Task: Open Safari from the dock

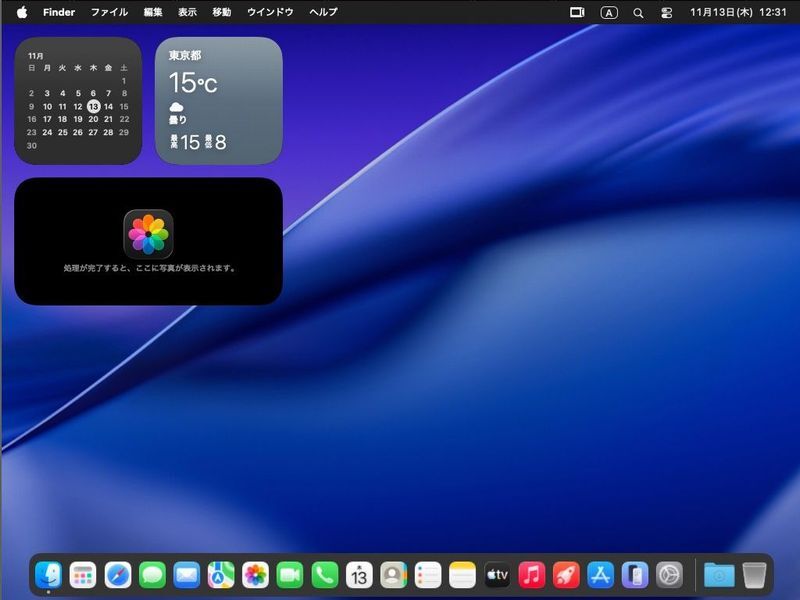Action: (118, 575)
